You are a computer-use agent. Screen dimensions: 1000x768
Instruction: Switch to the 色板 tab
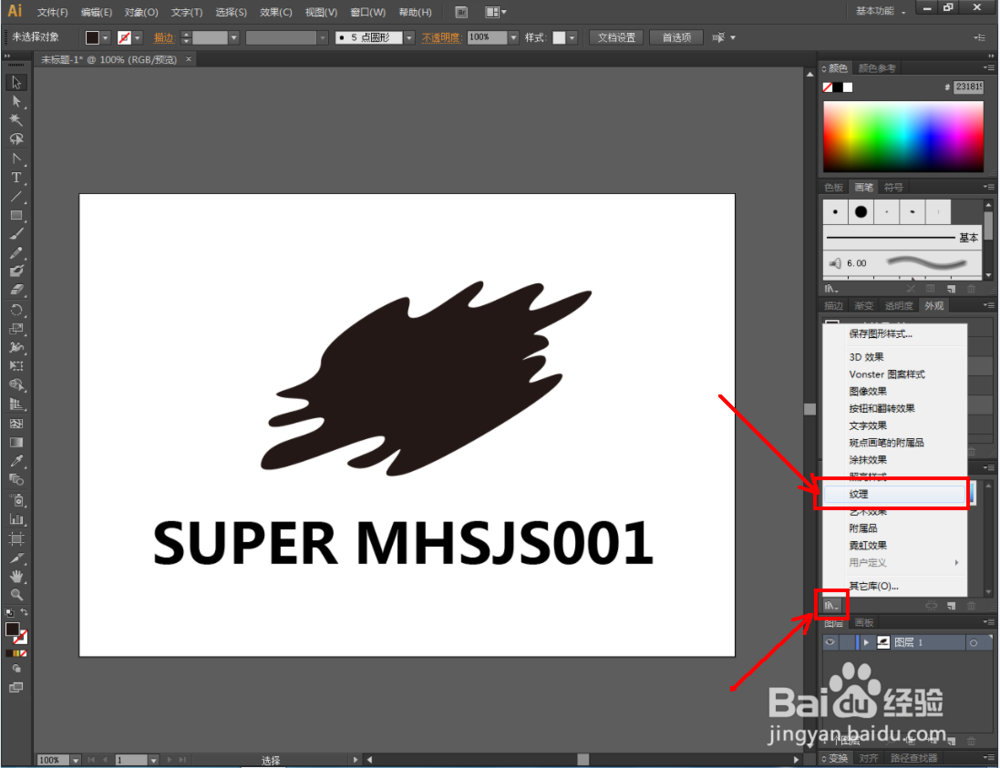point(834,187)
